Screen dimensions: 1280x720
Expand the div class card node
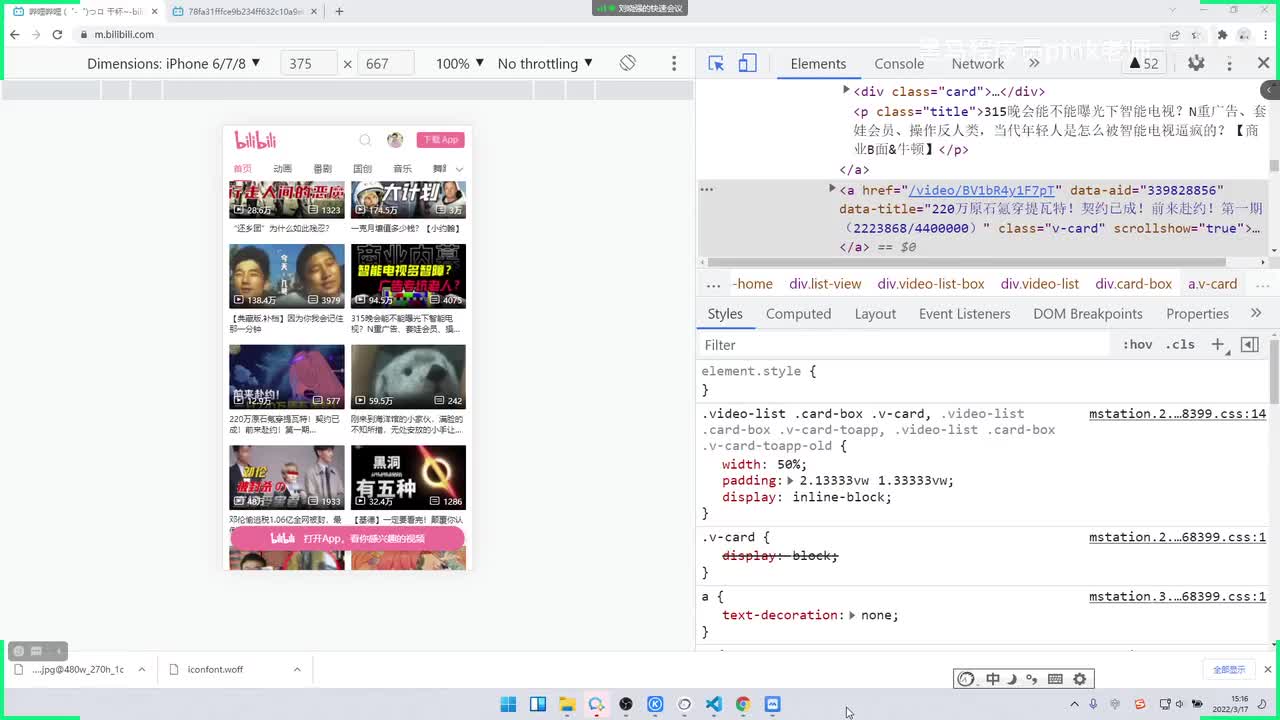(846, 91)
